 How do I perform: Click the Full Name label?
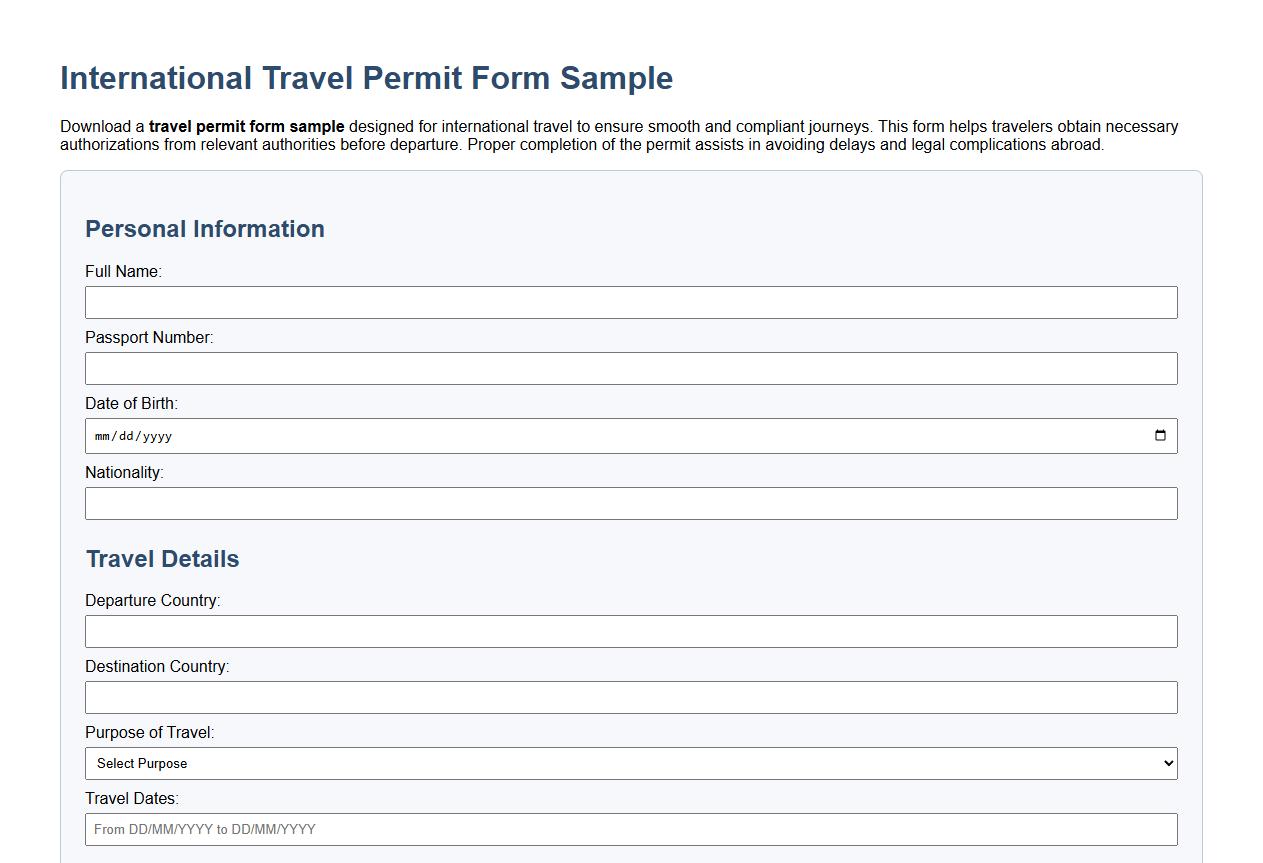[x=124, y=271]
